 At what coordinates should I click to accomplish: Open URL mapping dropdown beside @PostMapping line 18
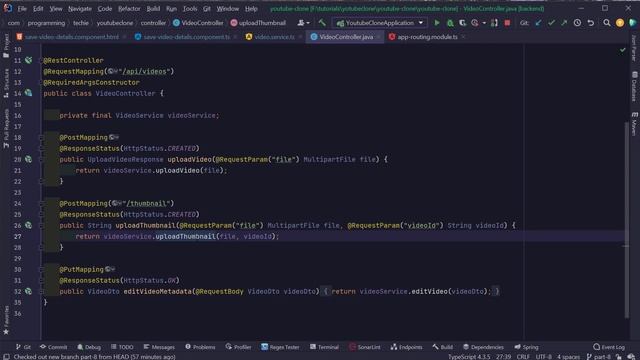coord(114,138)
